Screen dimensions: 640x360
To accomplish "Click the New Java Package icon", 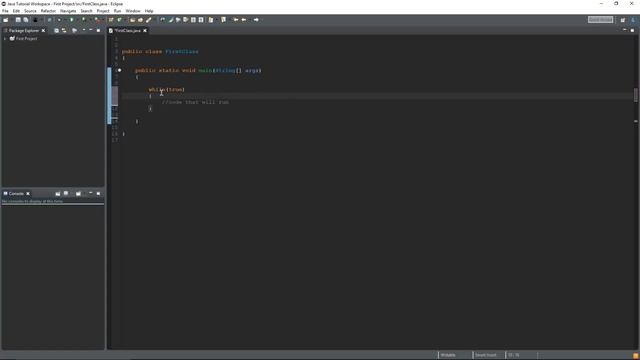I will point(111,20).
